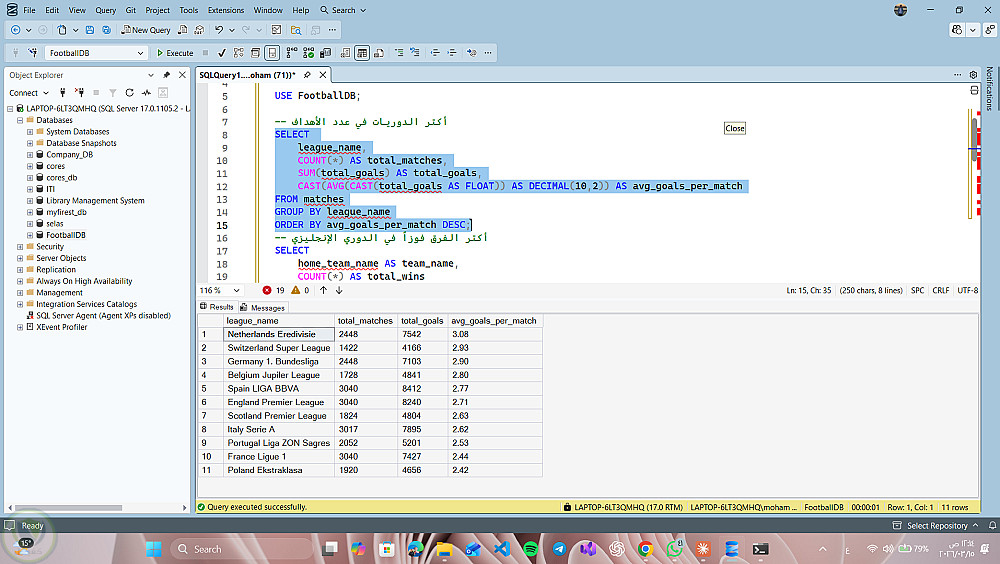This screenshot has width=1000, height=564.
Task: Click the Save file icon
Action: pyautogui.click(x=91, y=30)
